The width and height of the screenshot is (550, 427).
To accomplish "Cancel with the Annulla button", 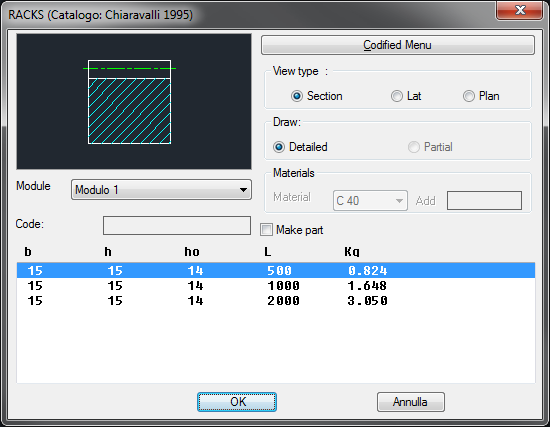I will 411,402.
